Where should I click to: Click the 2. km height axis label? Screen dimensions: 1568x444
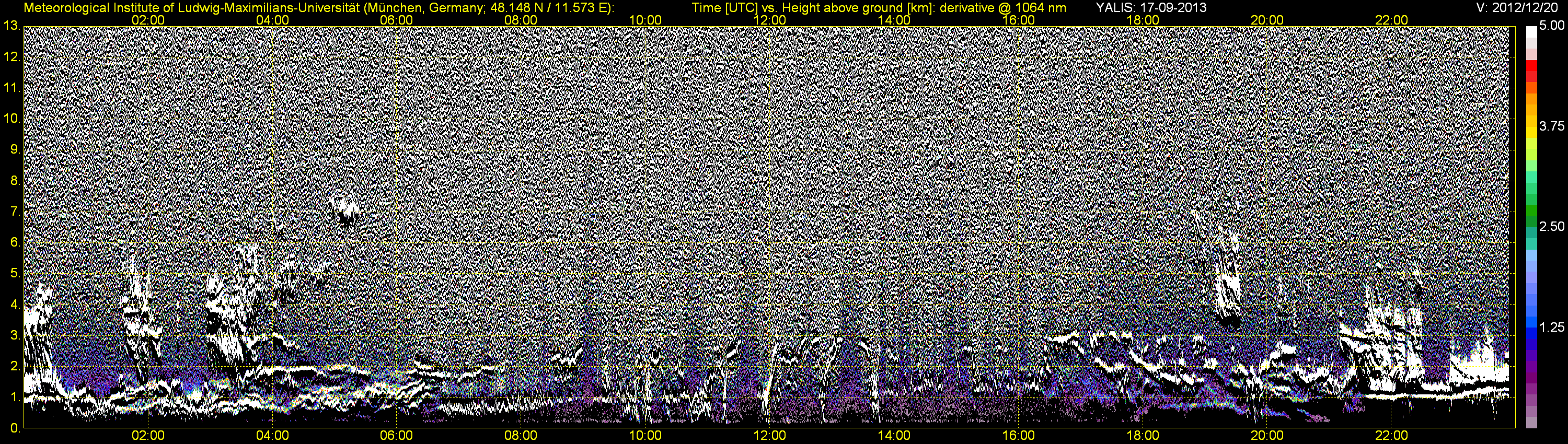15,367
